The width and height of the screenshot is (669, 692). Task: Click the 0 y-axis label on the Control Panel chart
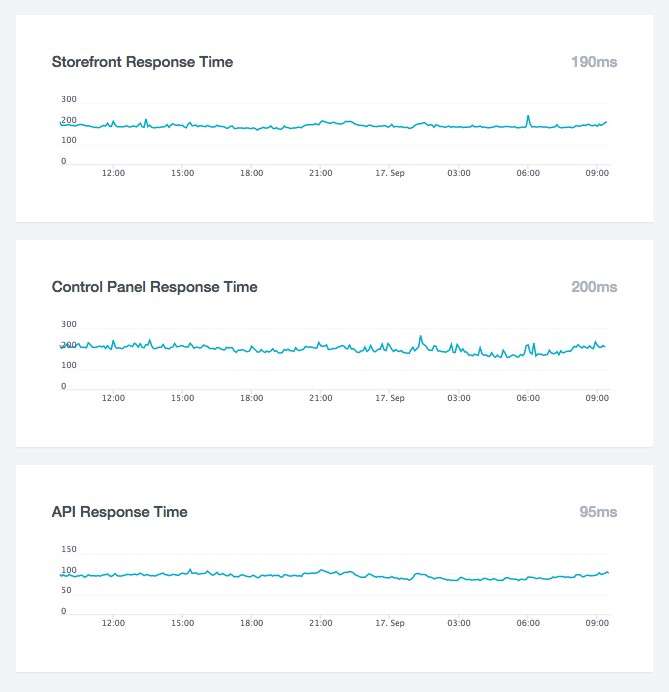[x=63, y=386]
